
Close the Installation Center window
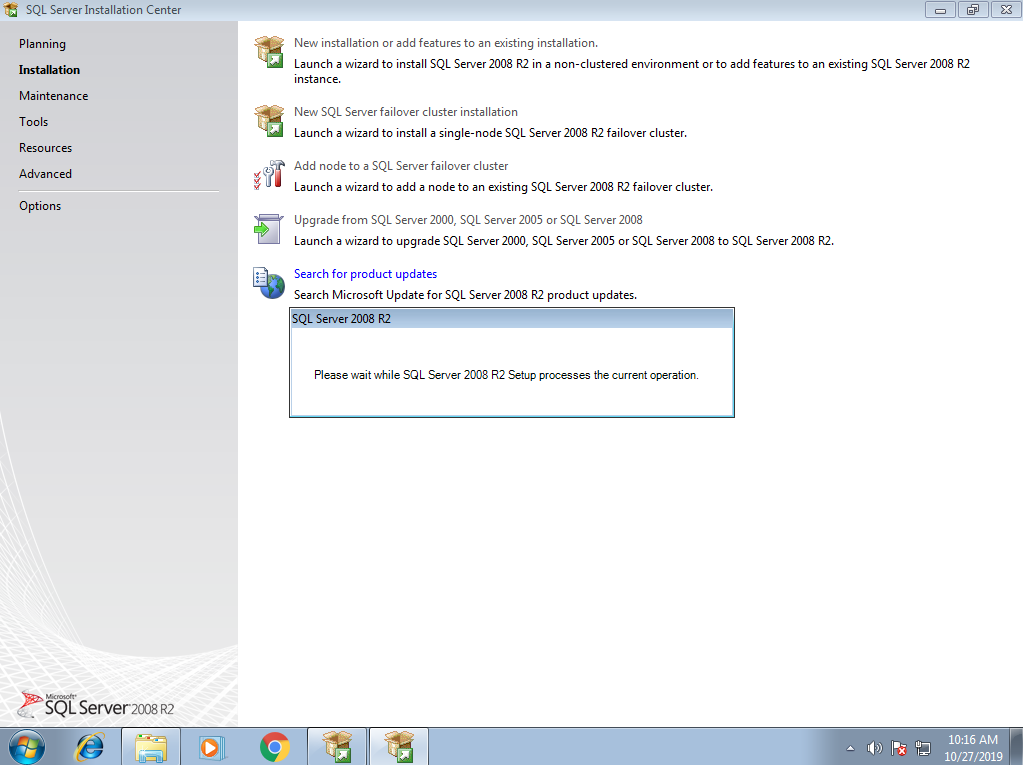pos(1006,10)
